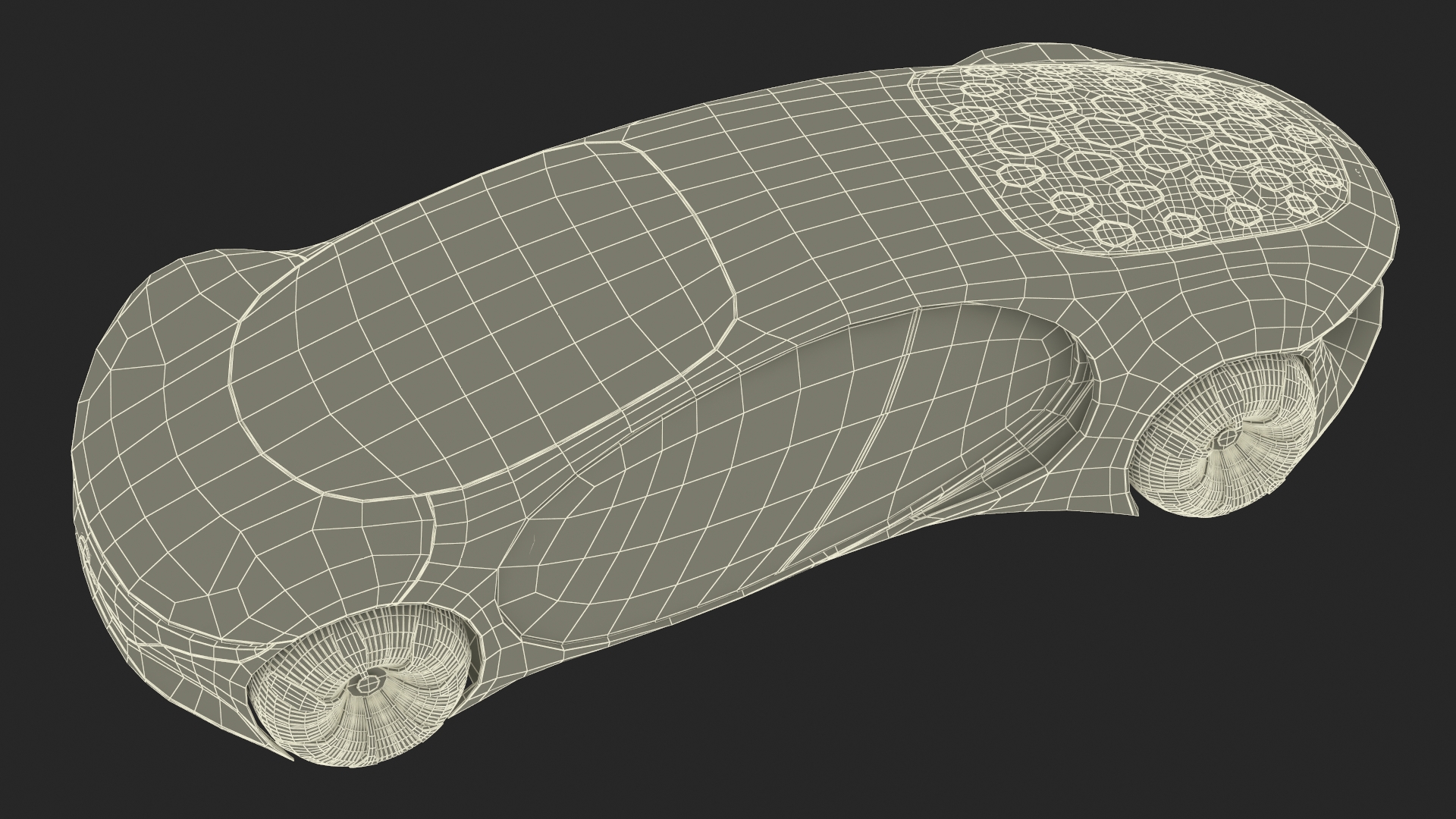The height and width of the screenshot is (819, 1456).
Task: Click the front wheel hub center
Action: point(367,684)
